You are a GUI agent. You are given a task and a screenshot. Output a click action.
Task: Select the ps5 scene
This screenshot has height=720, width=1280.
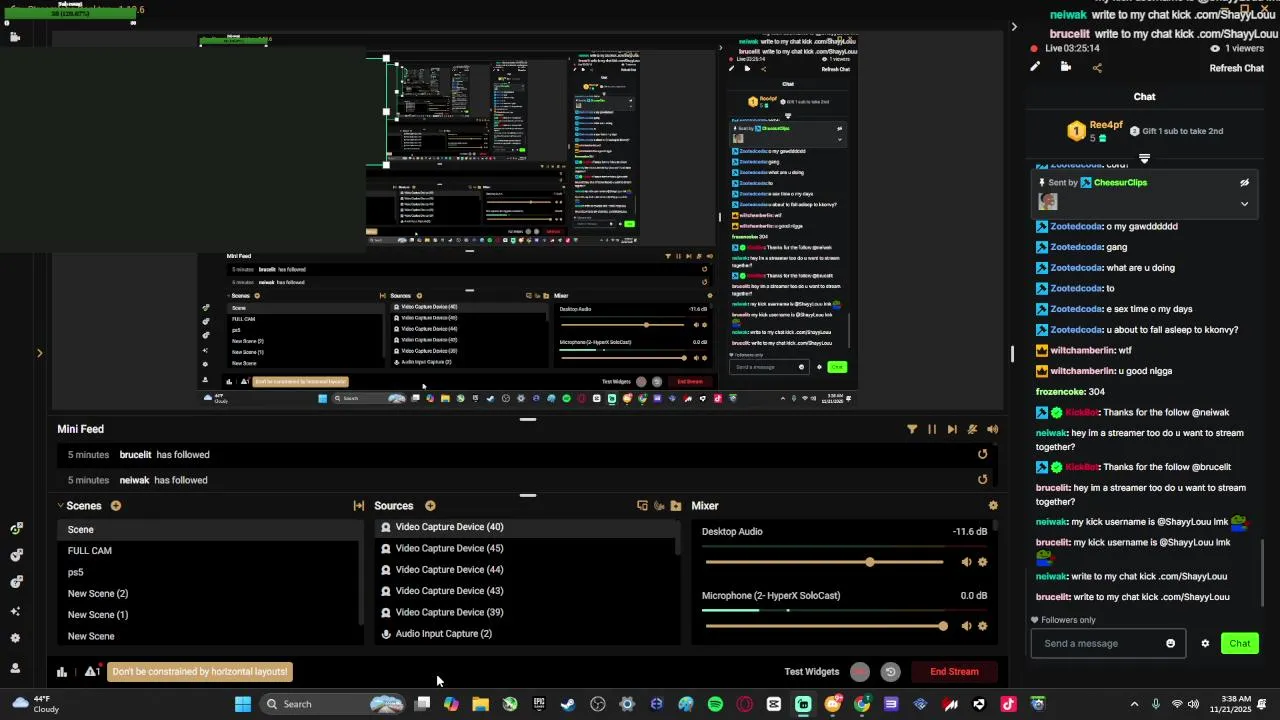pos(209,572)
